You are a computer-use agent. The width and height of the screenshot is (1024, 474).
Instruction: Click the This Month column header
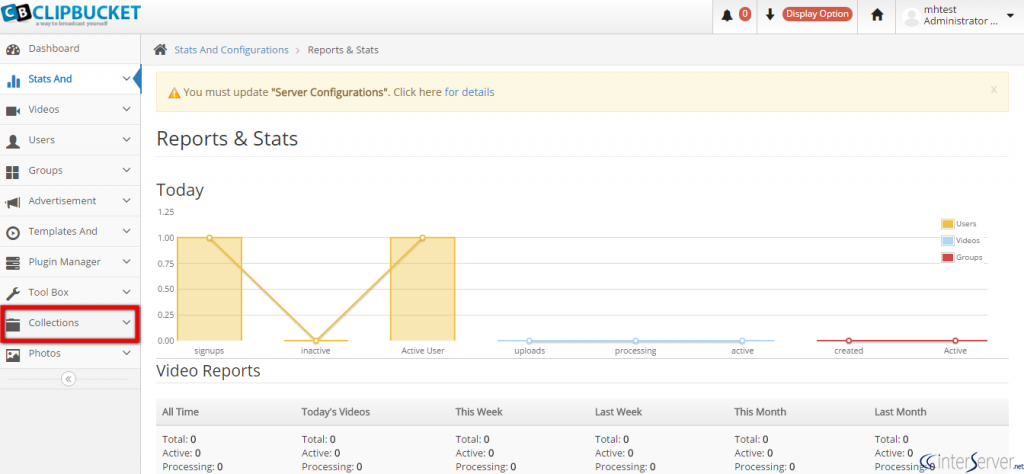pyautogui.click(x=760, y=412)
